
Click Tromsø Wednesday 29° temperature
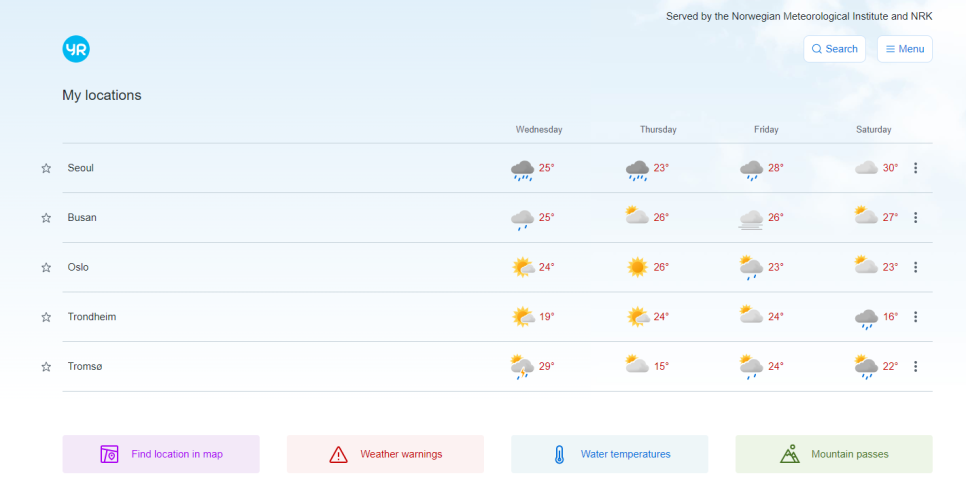[547, 367]
